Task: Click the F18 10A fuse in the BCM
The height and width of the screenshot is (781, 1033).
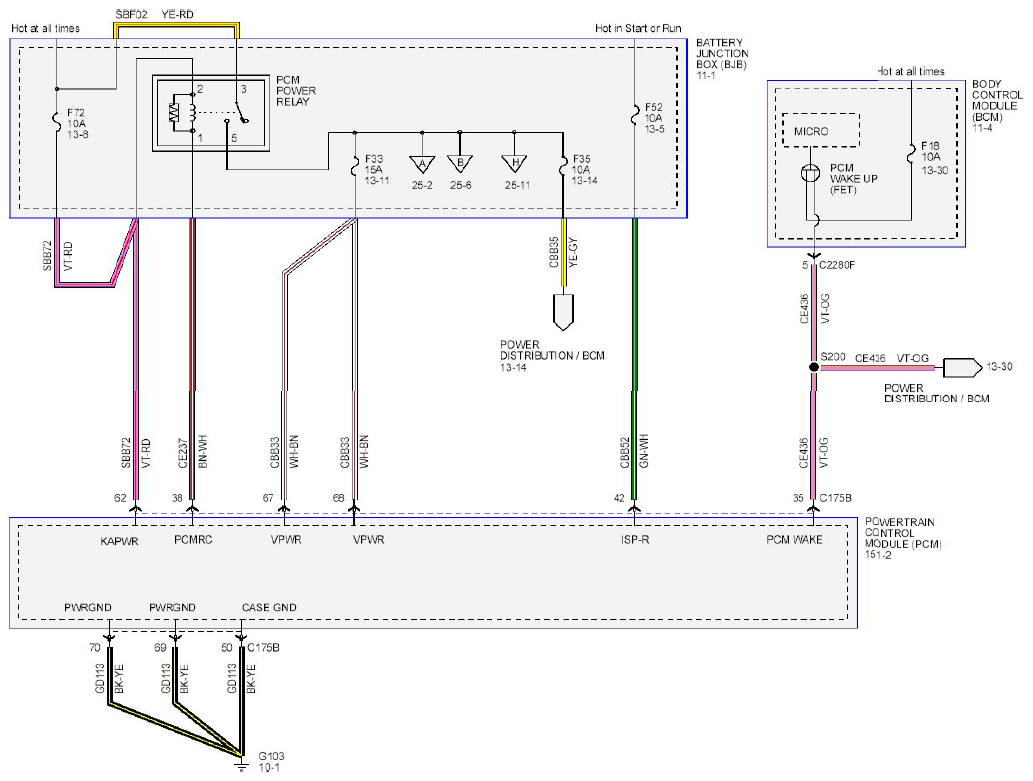Action: coord(911,154)
